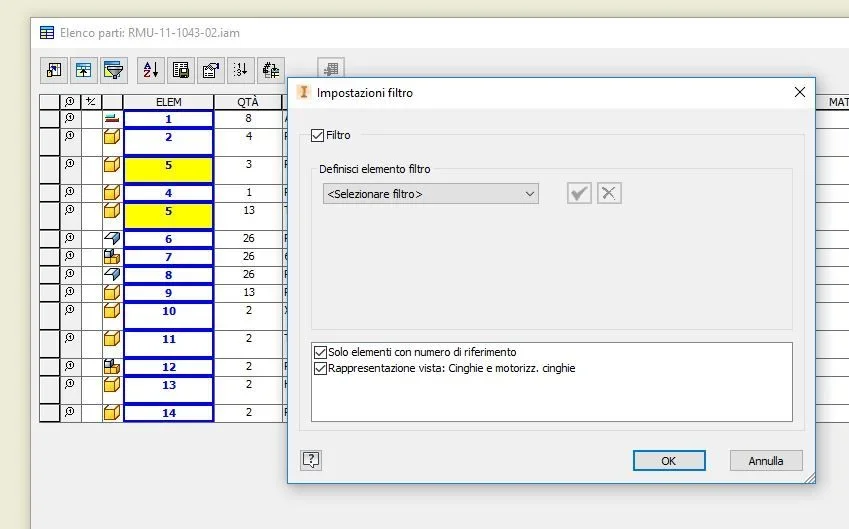Image resolution: width=849 pixels, height=529 pixels.
Task: Uncheck Solo elementi con numero di riferimento
Action: coord(320,352)
